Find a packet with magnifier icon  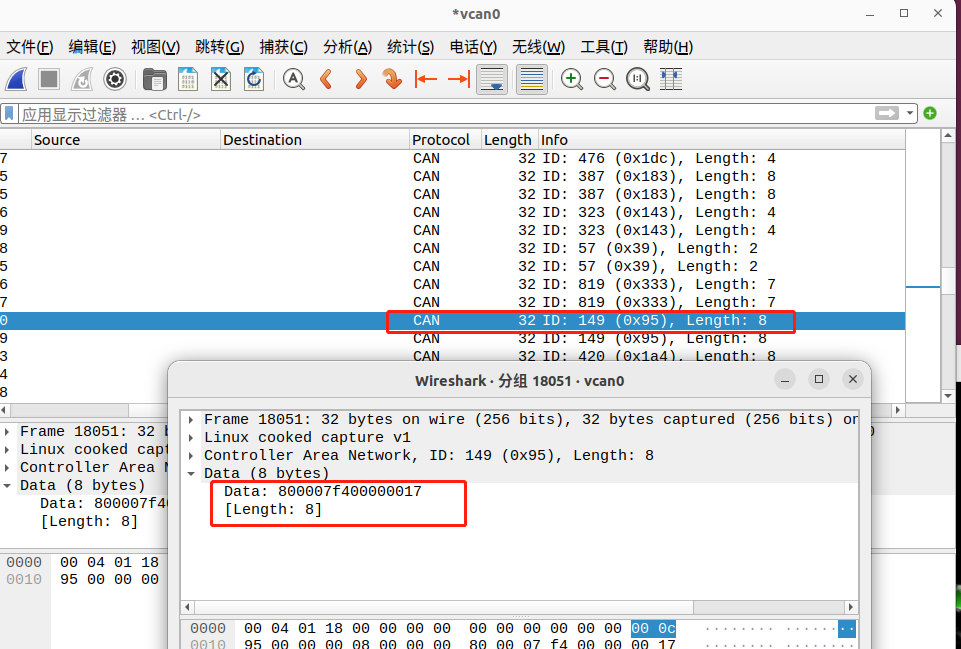click(294, 80)
